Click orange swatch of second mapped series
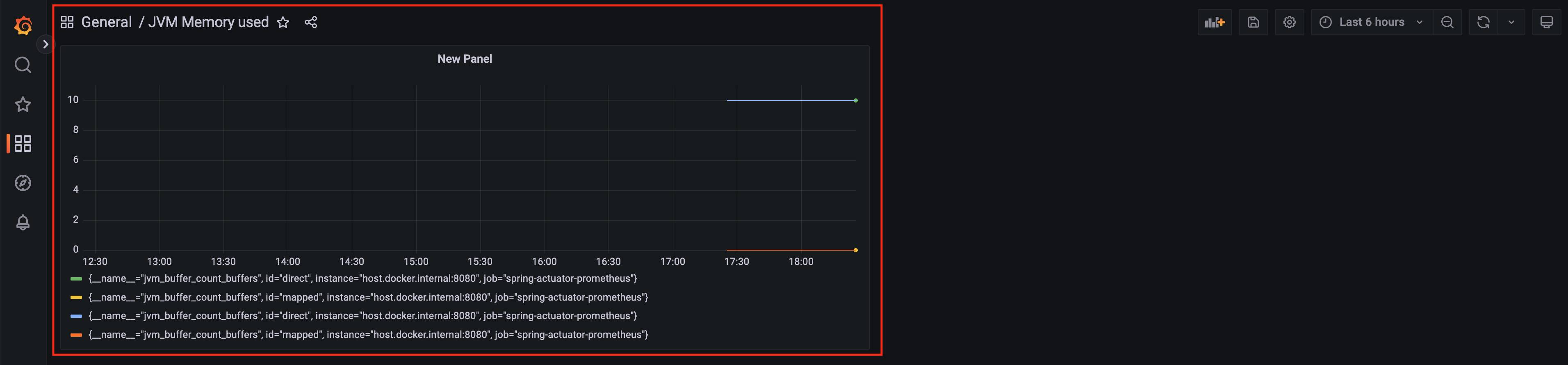 tap(76, 335)
